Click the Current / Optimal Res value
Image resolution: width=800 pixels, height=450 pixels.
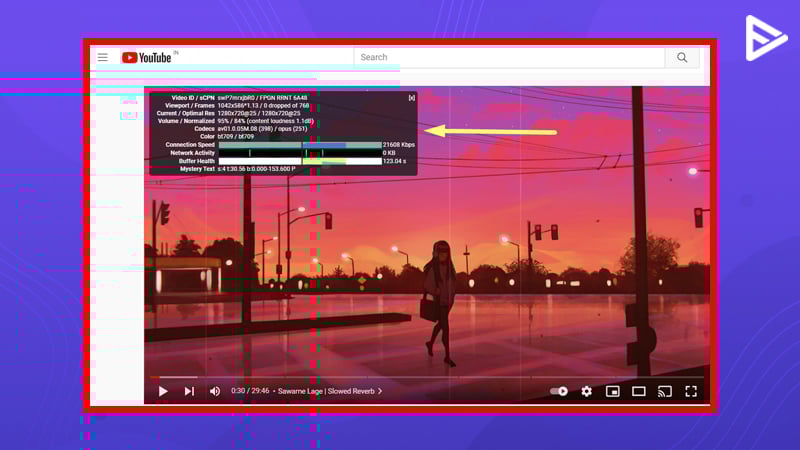[x=259, y=113]
